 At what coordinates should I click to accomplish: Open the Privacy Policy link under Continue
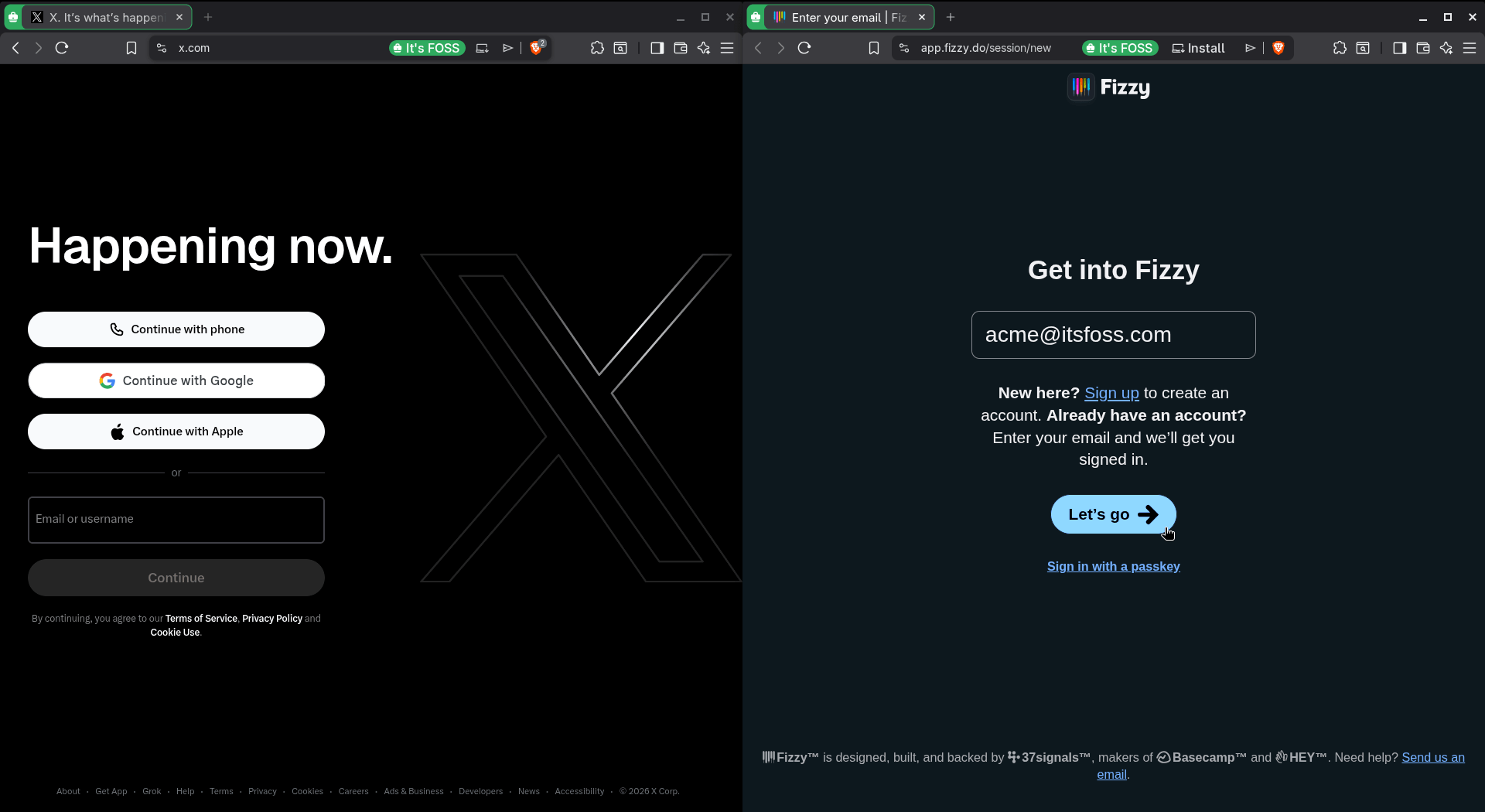[272, 619]
